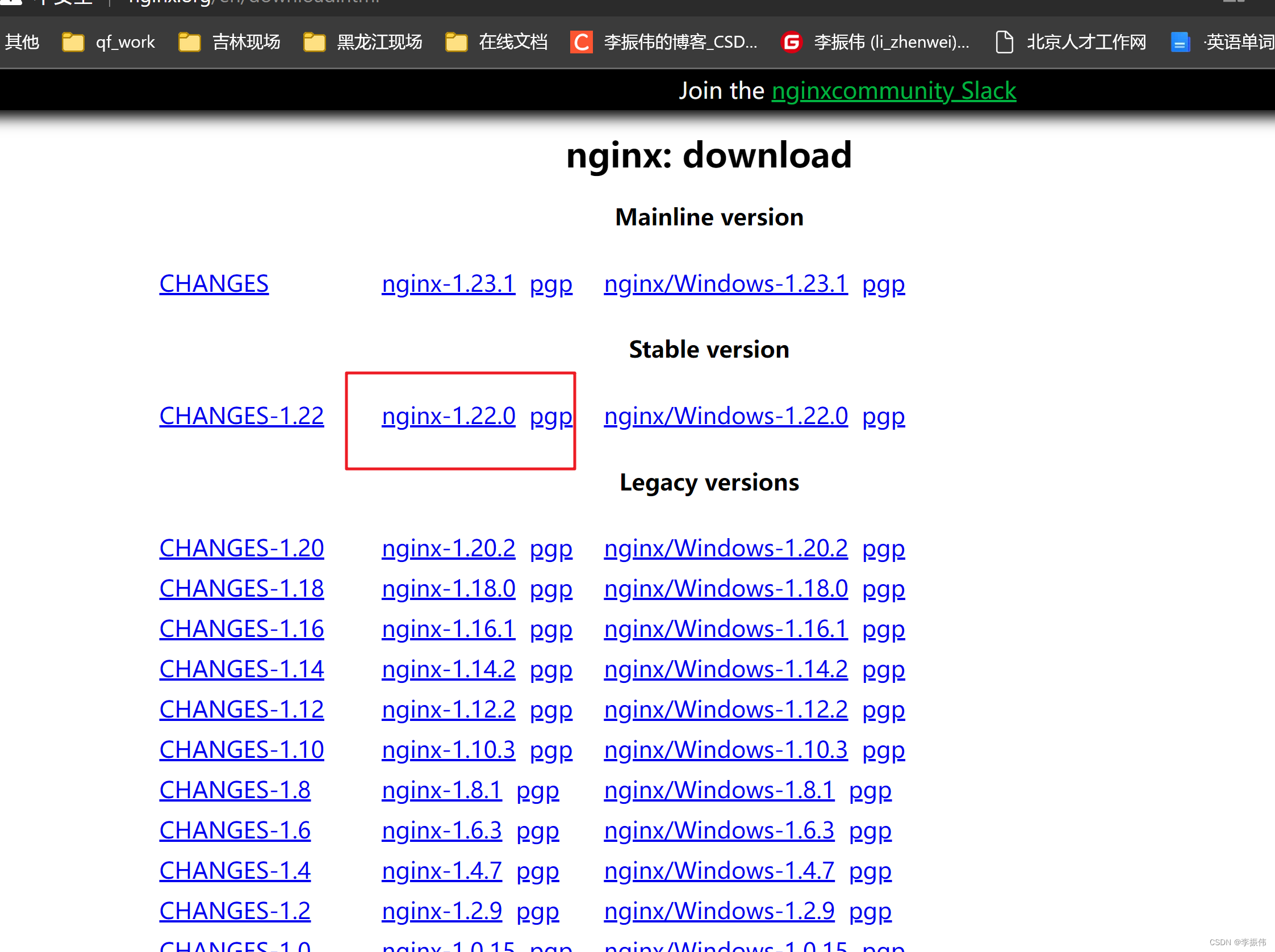Open the 北京人才工作网 bookmark
The image size is (1275, 952).
[1071, 42]
